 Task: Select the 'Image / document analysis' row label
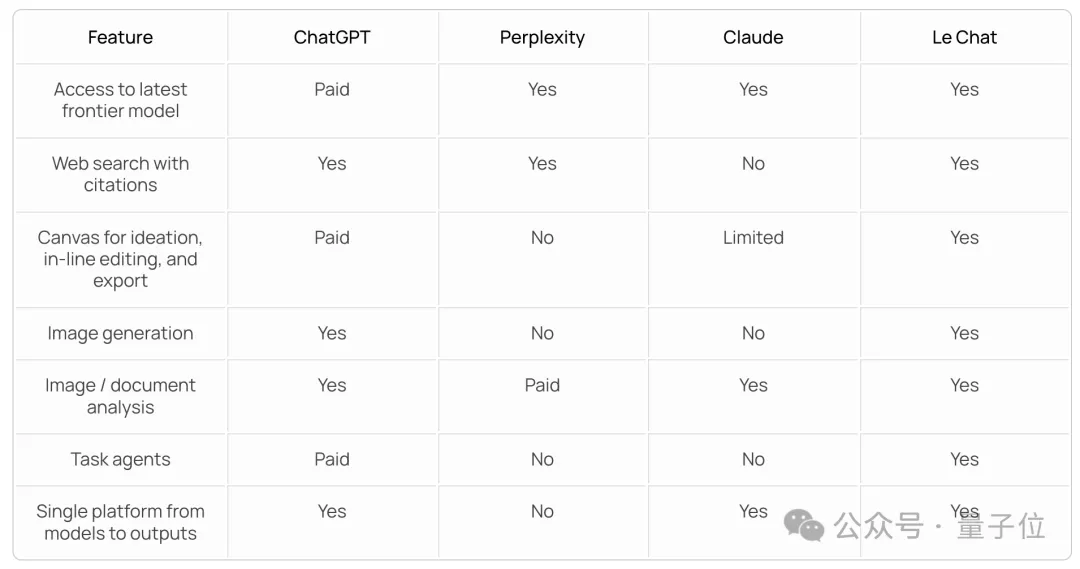[120, 396]
